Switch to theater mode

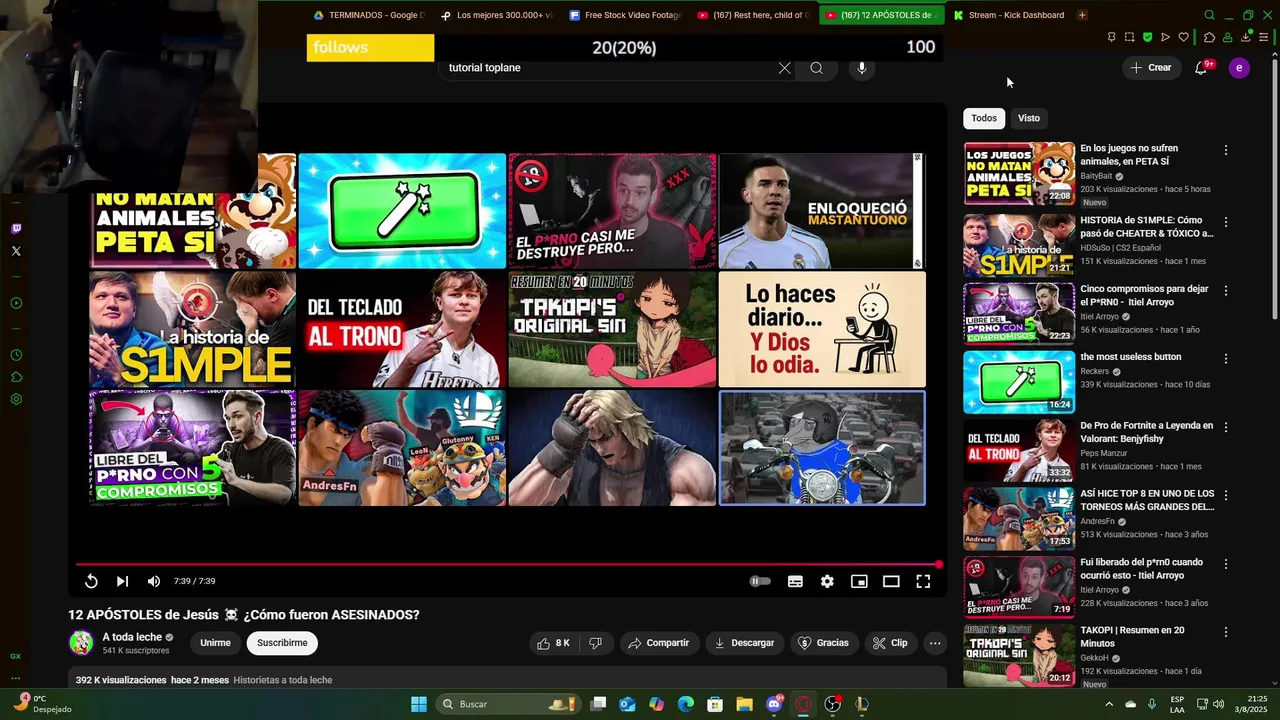[x=891, y=581]
